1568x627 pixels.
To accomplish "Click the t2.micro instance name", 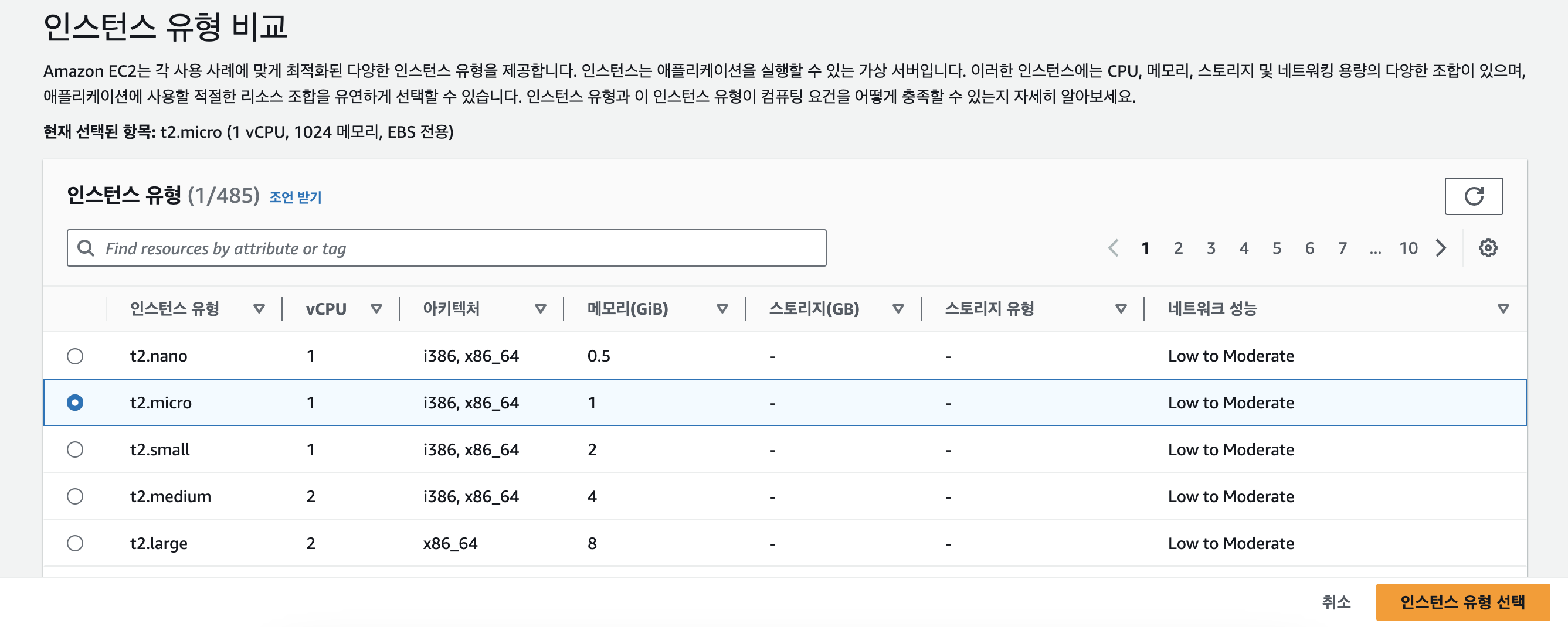I will (161, 403).
